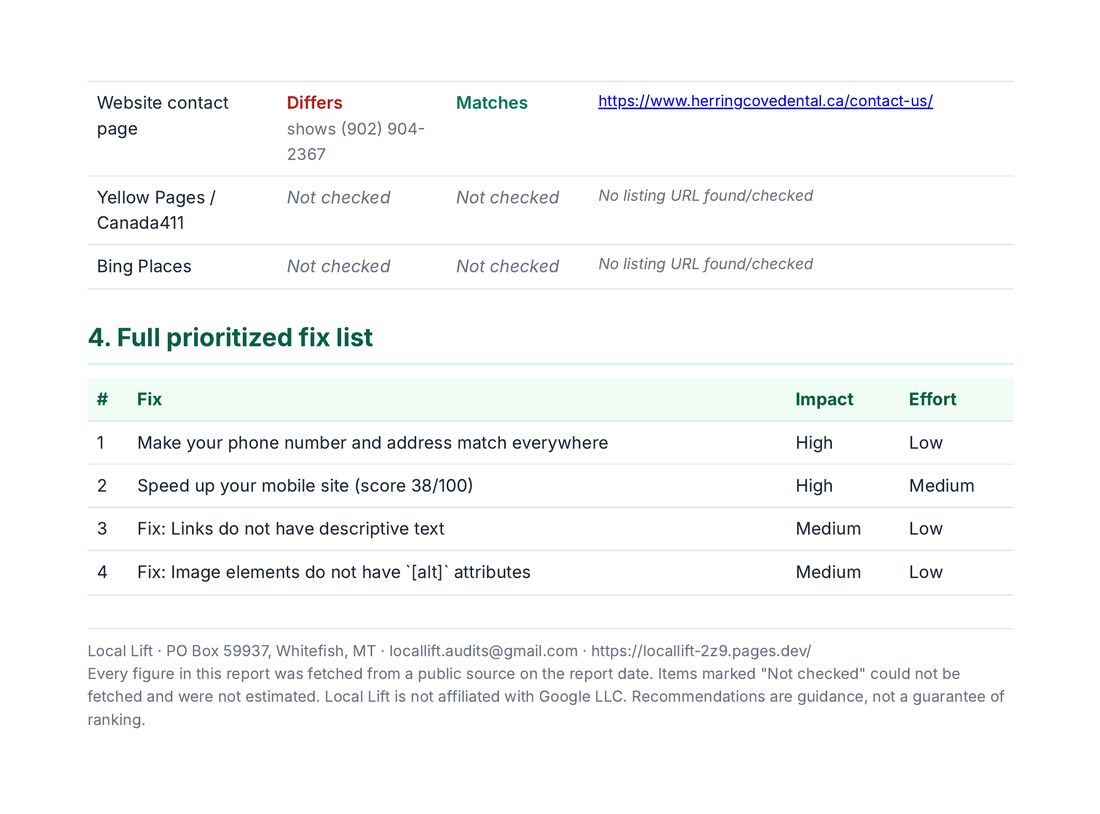Click the first 'Not checked' in the Yellow Pages row
Viewport: 1100px width, 814px height.
click(x=339, y=197)
